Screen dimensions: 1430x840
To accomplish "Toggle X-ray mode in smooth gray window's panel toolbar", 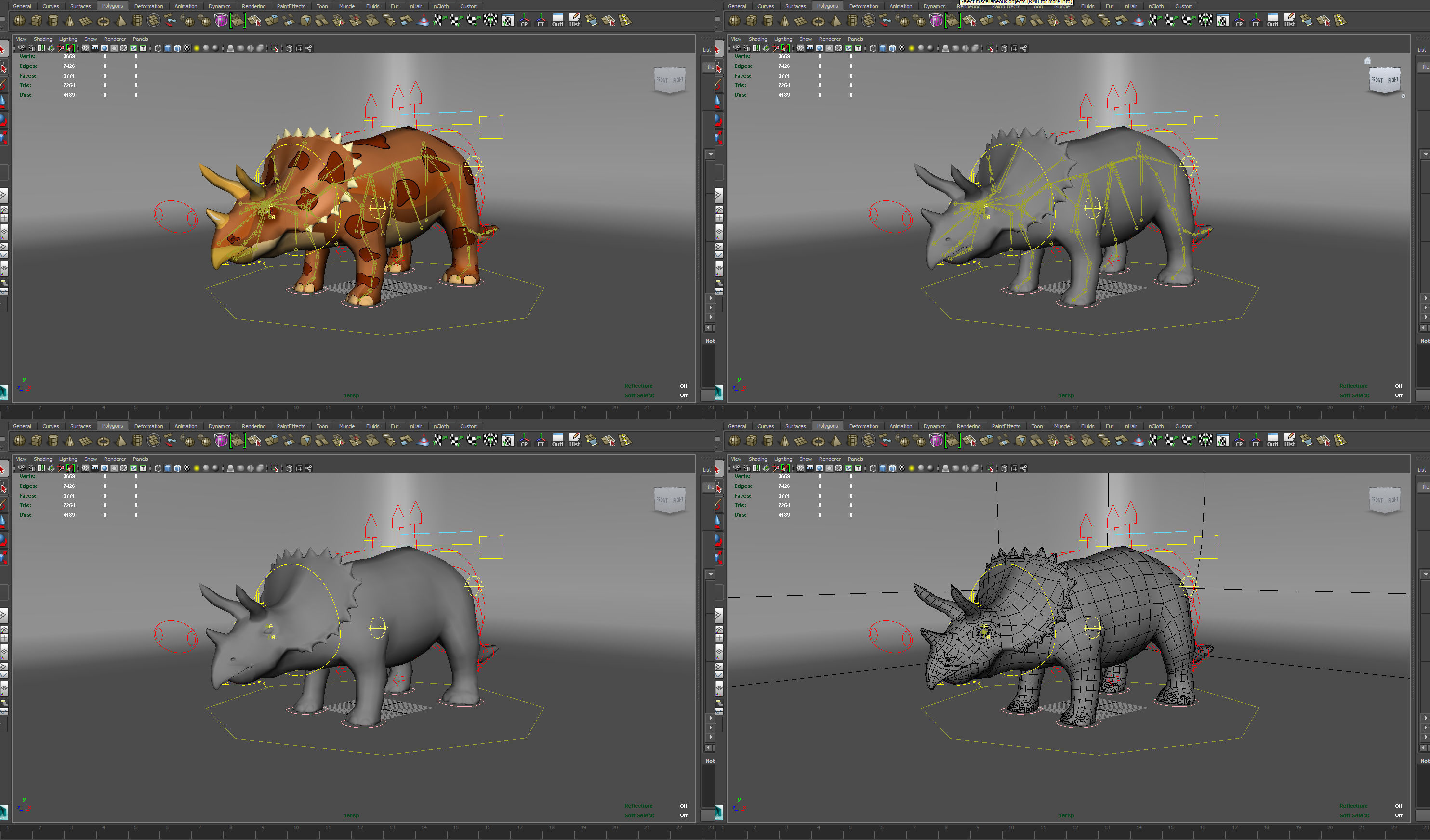I will [290, 469].
